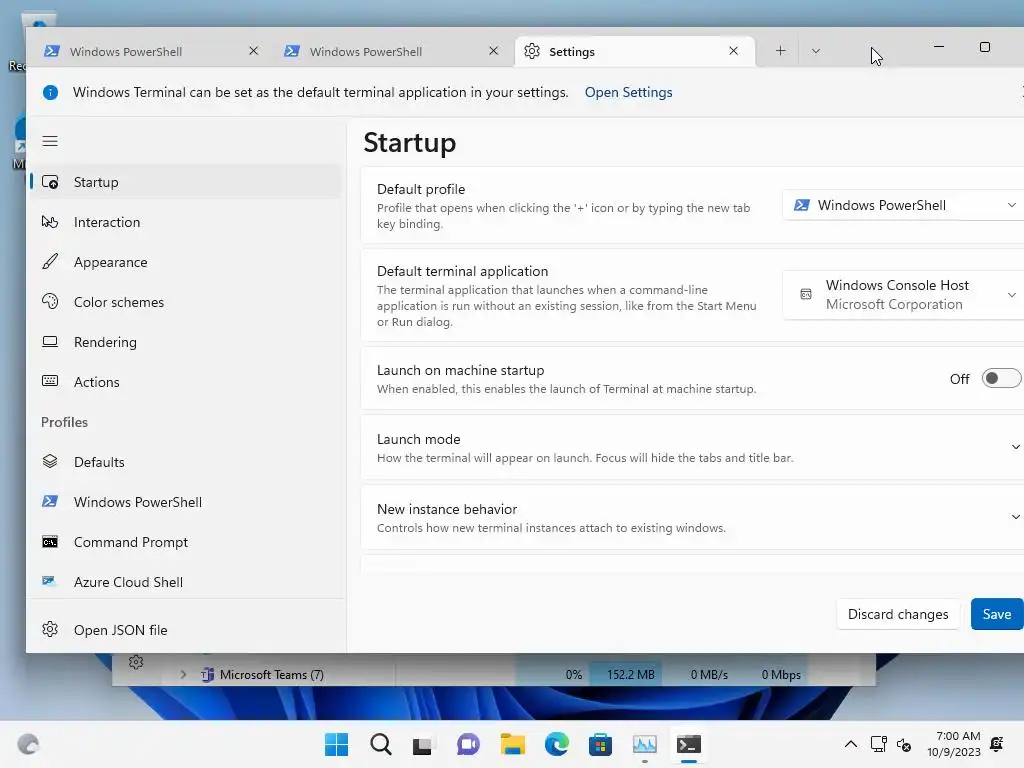Close the first Windows PowerShell tab

253,51
